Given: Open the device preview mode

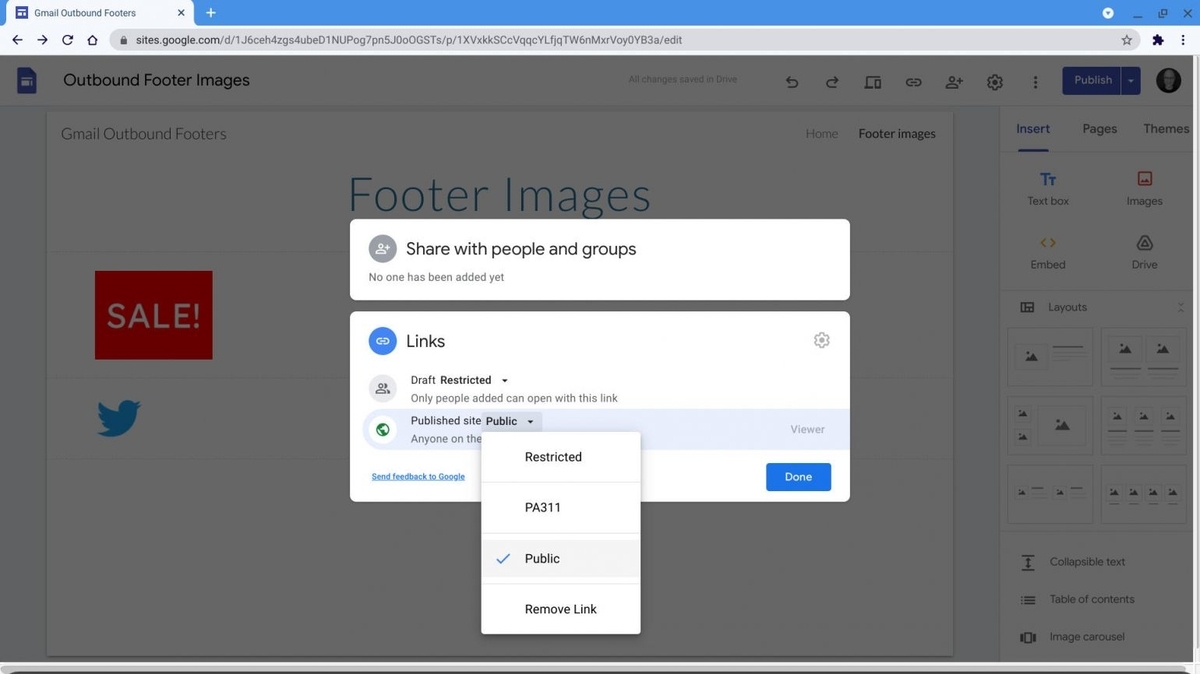Looking at the screenshot, I should 872,81.
